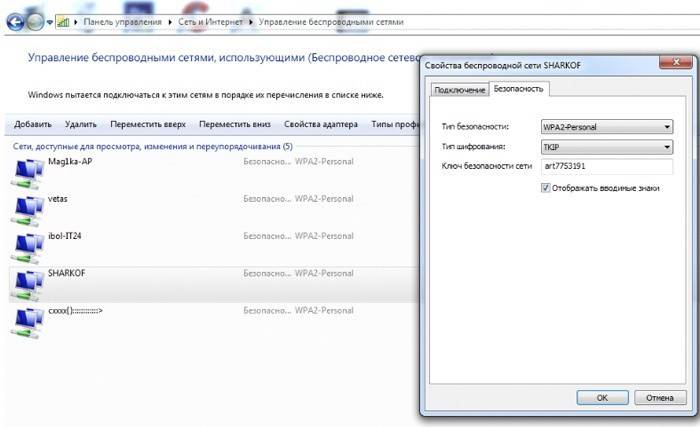Click Добавить in the toolbar
This screenshot has height=427, width=700.
click(x=33, y=125)
